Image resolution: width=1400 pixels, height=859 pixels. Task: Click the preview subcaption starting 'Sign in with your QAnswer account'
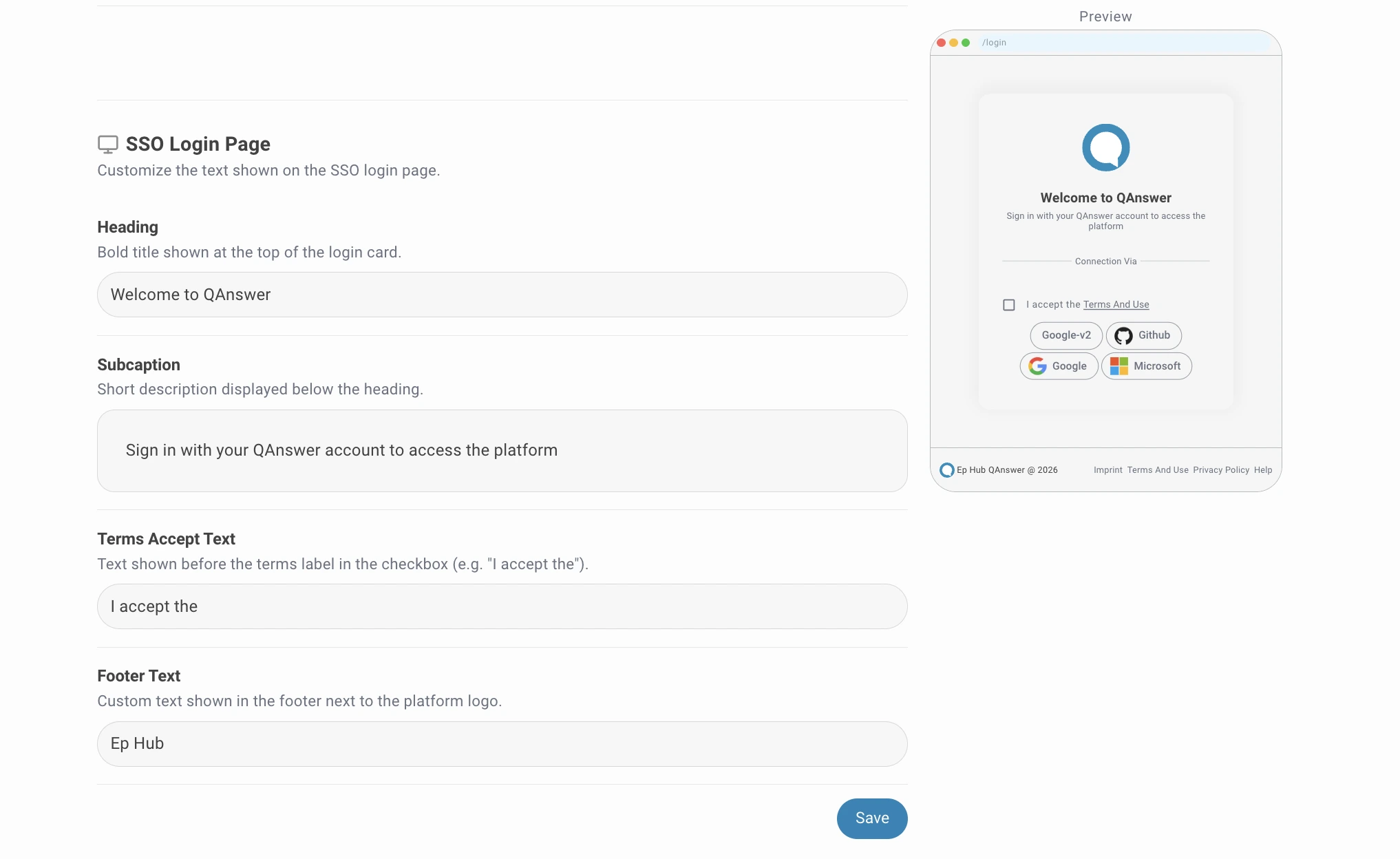(1105, 221)
